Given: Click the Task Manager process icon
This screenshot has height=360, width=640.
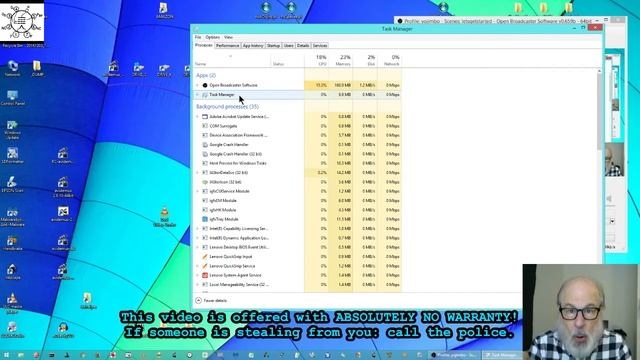Looking at the screenshot, I should (x=205, y=95).
